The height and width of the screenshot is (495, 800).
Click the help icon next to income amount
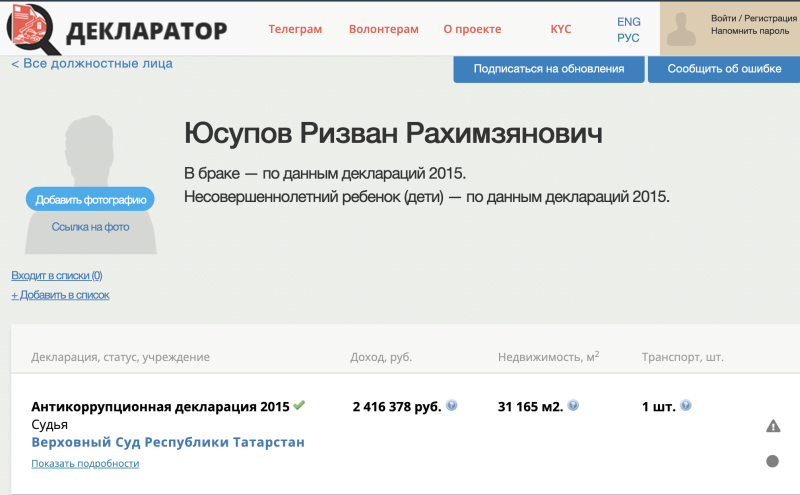click(x=452, y=406)
